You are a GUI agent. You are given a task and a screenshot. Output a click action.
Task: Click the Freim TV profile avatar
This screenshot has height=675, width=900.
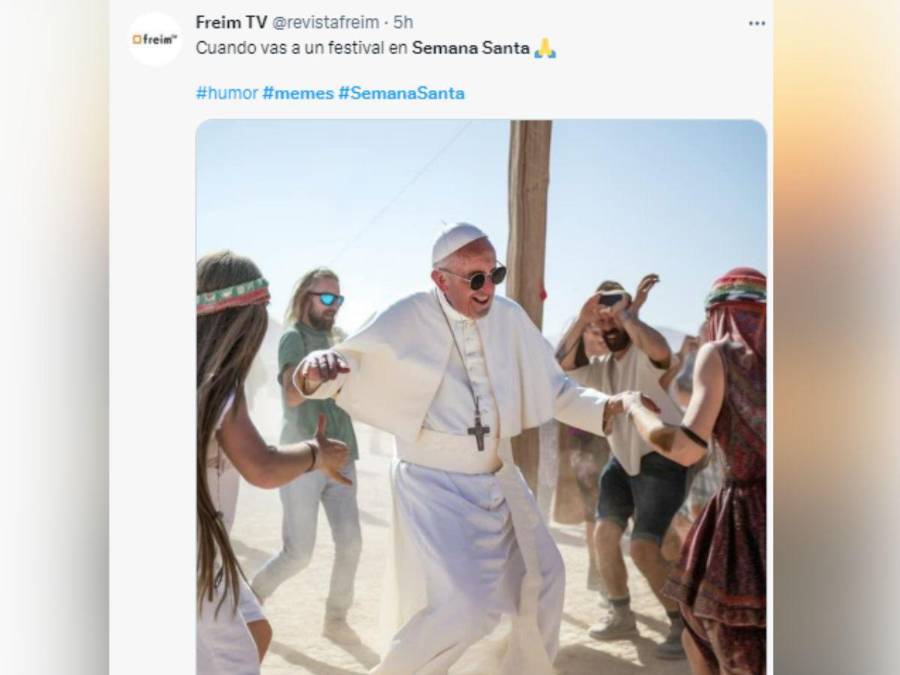(154, 40)
